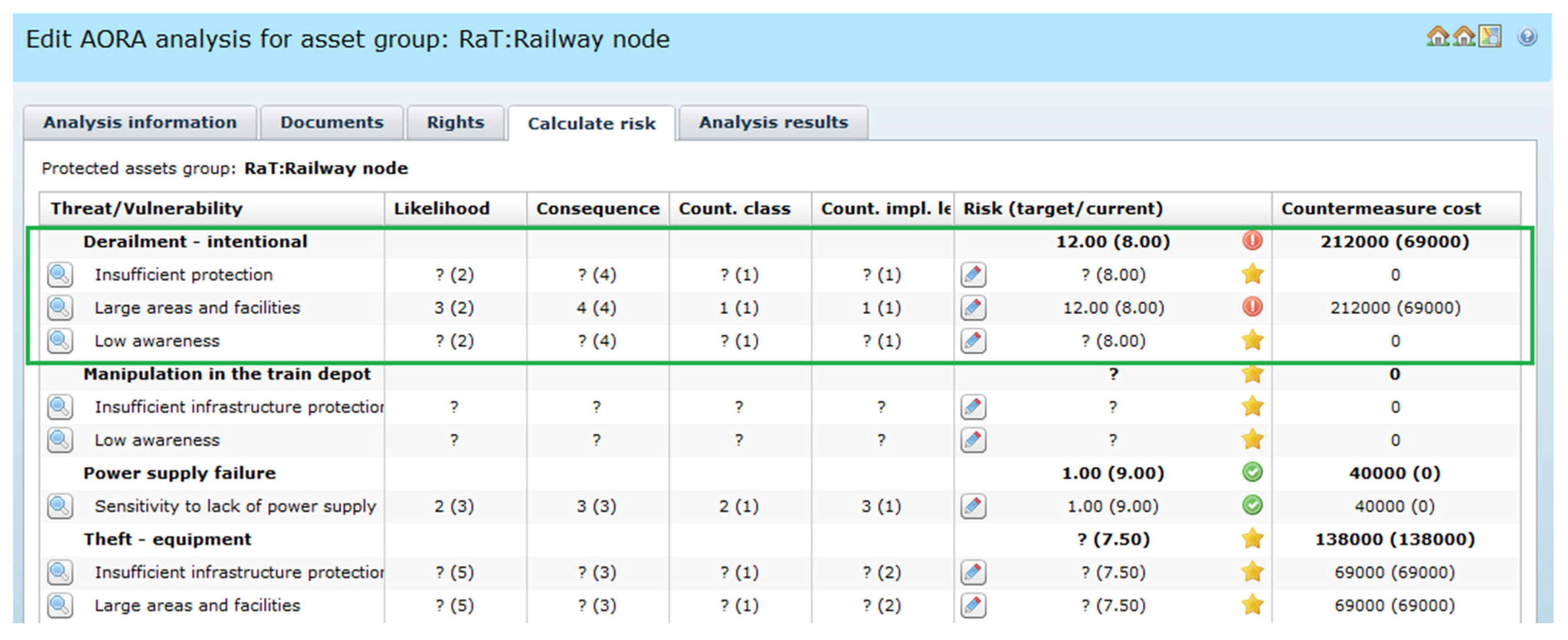This screenshot has height=640, width=1568.
Task: Click pencil icon for Low awareness under Derailment
Action: point(973,341)
